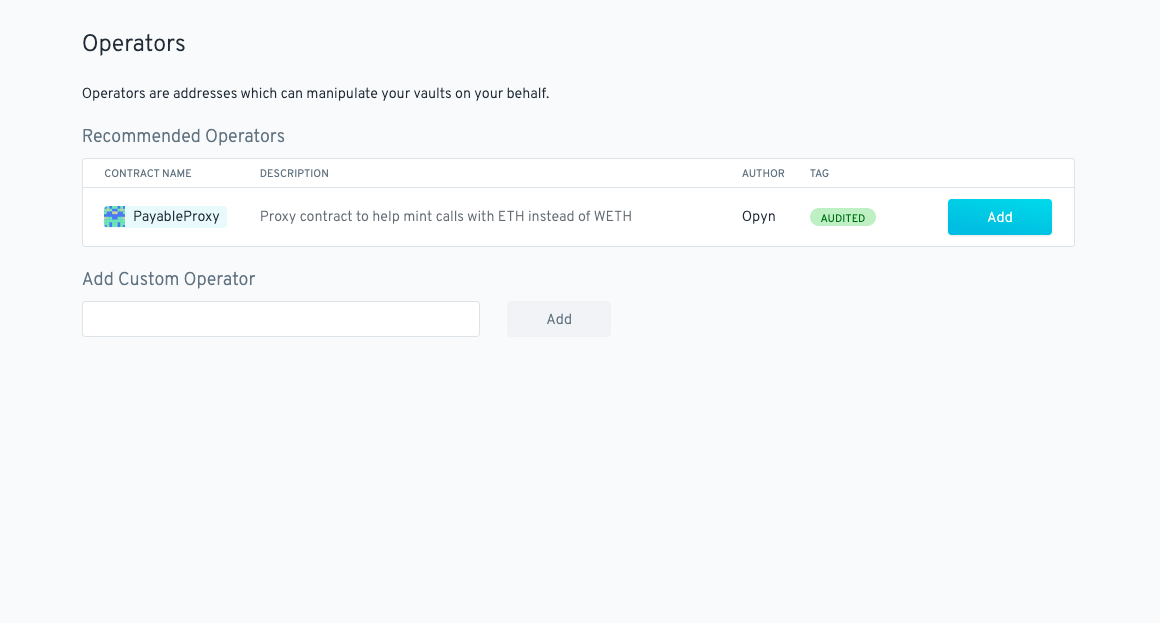Click the PayableProxy identicon image
The image size is (1160, 623).
[114, 217]
